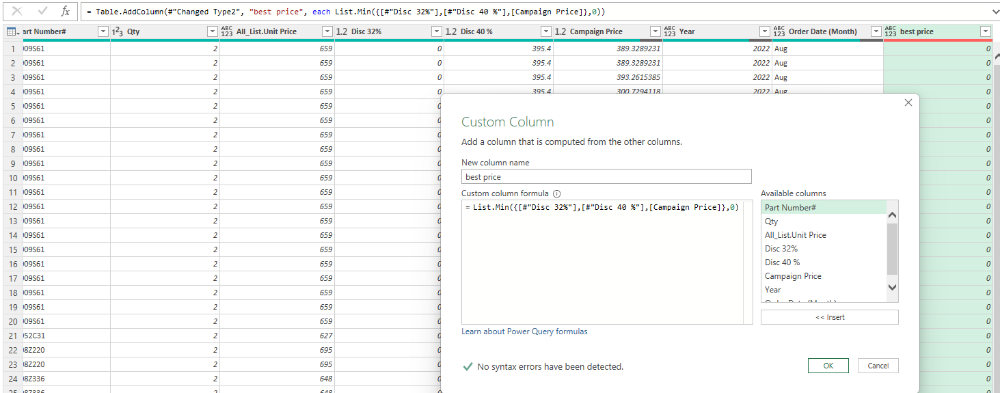Click the fx function icon

coord(66,11)
